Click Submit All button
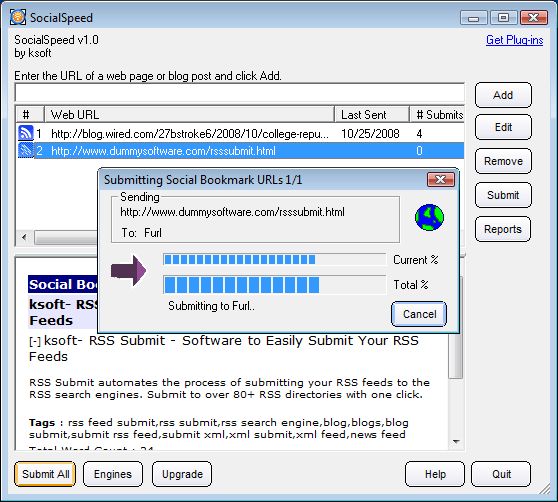Viewport: 558px width, 502px height. click(x=45, y=474)
